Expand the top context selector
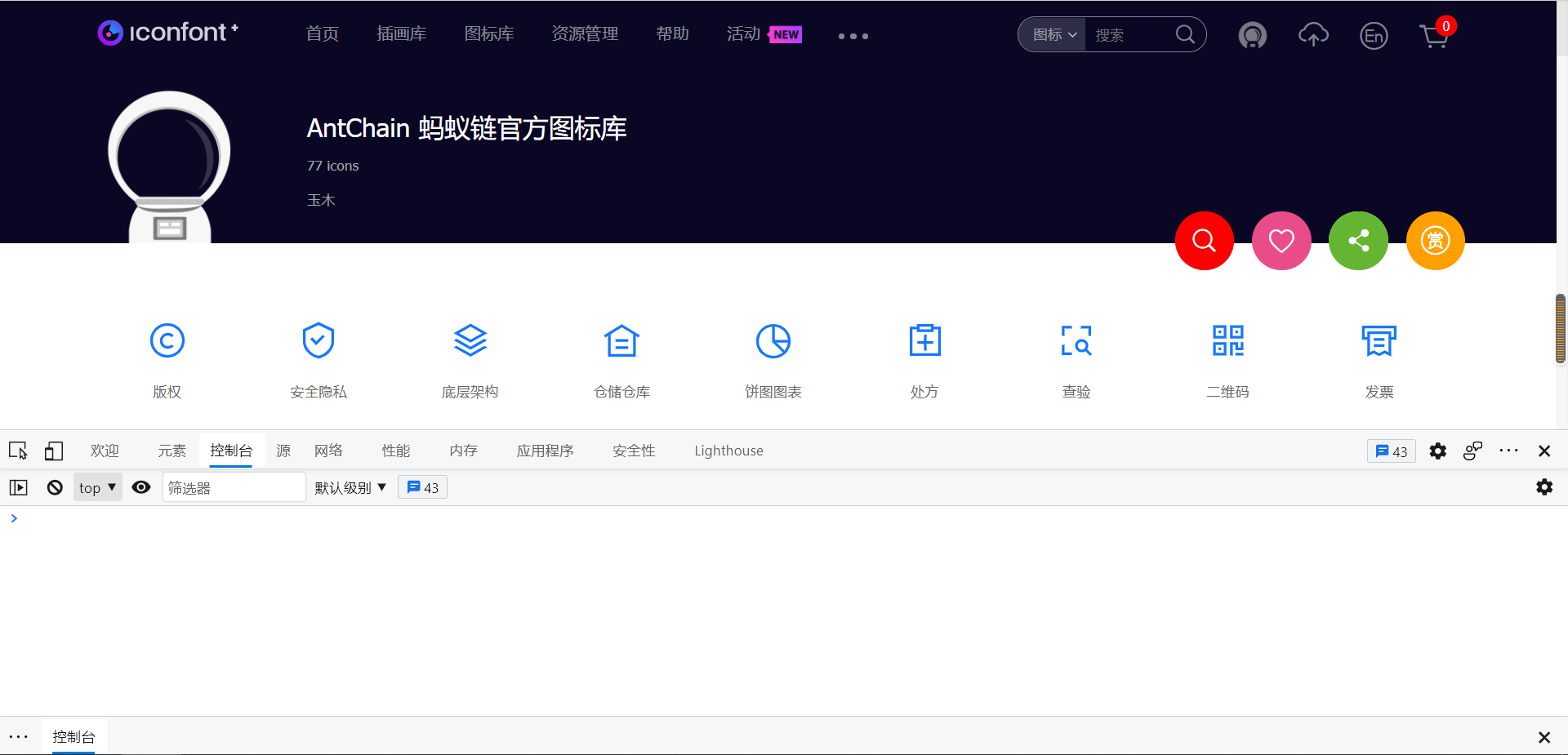The width and height of the screenshot is (1568, 755). 97,488
